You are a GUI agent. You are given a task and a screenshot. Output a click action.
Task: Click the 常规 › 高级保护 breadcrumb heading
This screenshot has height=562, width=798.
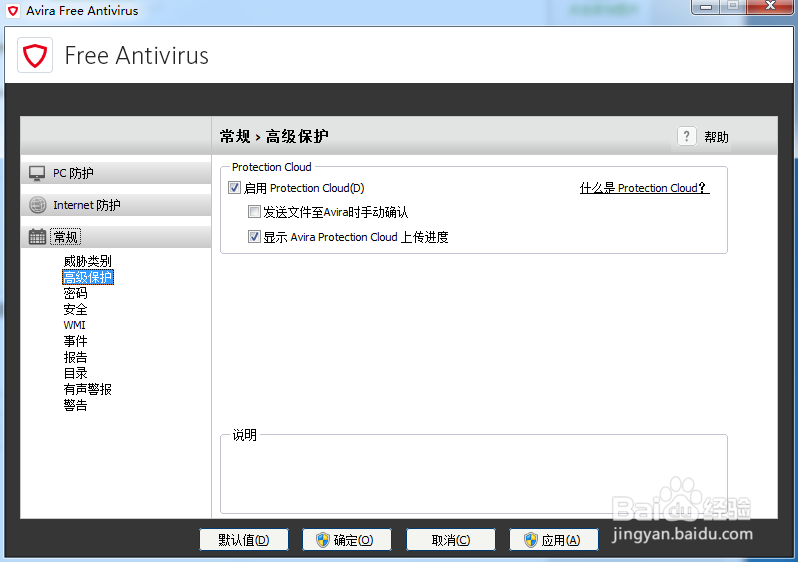coord(274,136)
